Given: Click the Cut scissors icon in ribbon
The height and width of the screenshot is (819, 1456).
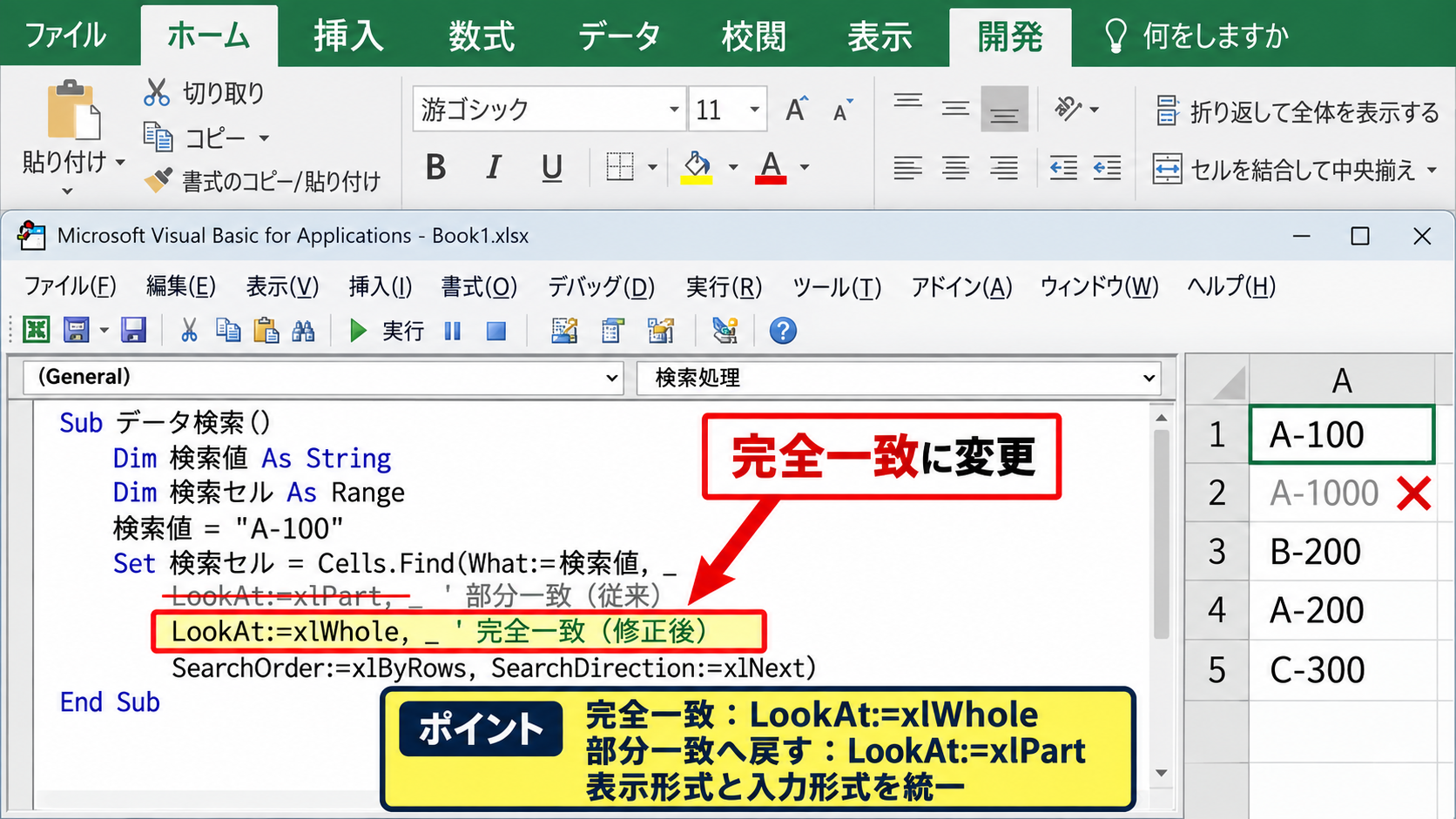Looking at the screenshot, I should tap(157, 92).
